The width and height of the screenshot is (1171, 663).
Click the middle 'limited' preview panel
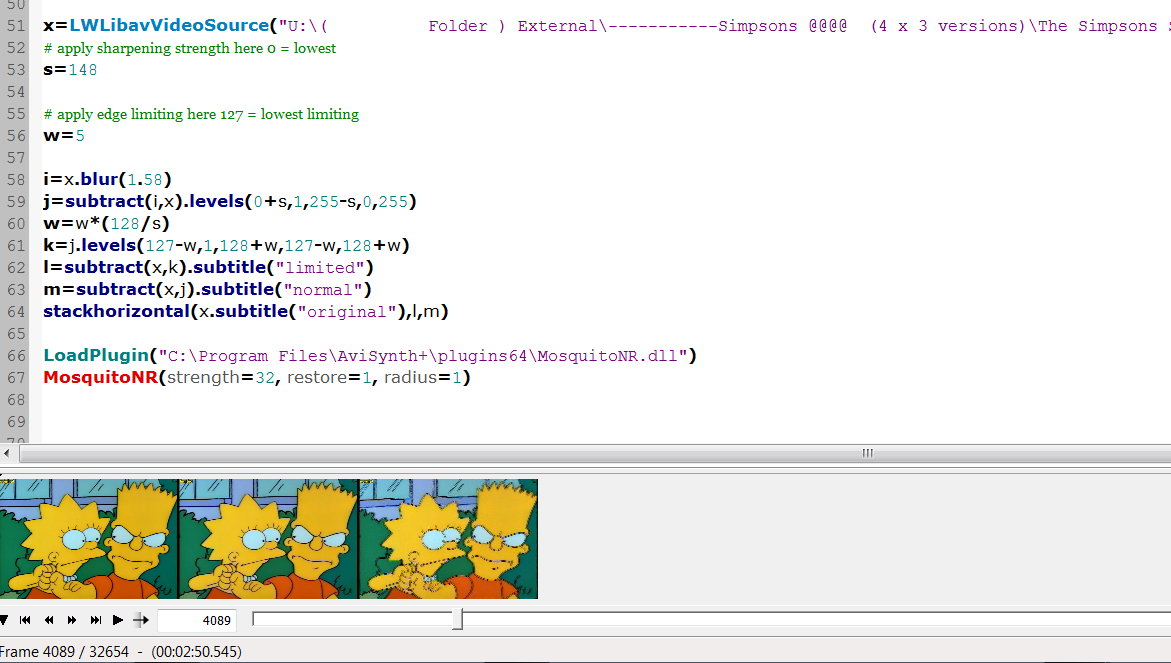click(269, 539)
